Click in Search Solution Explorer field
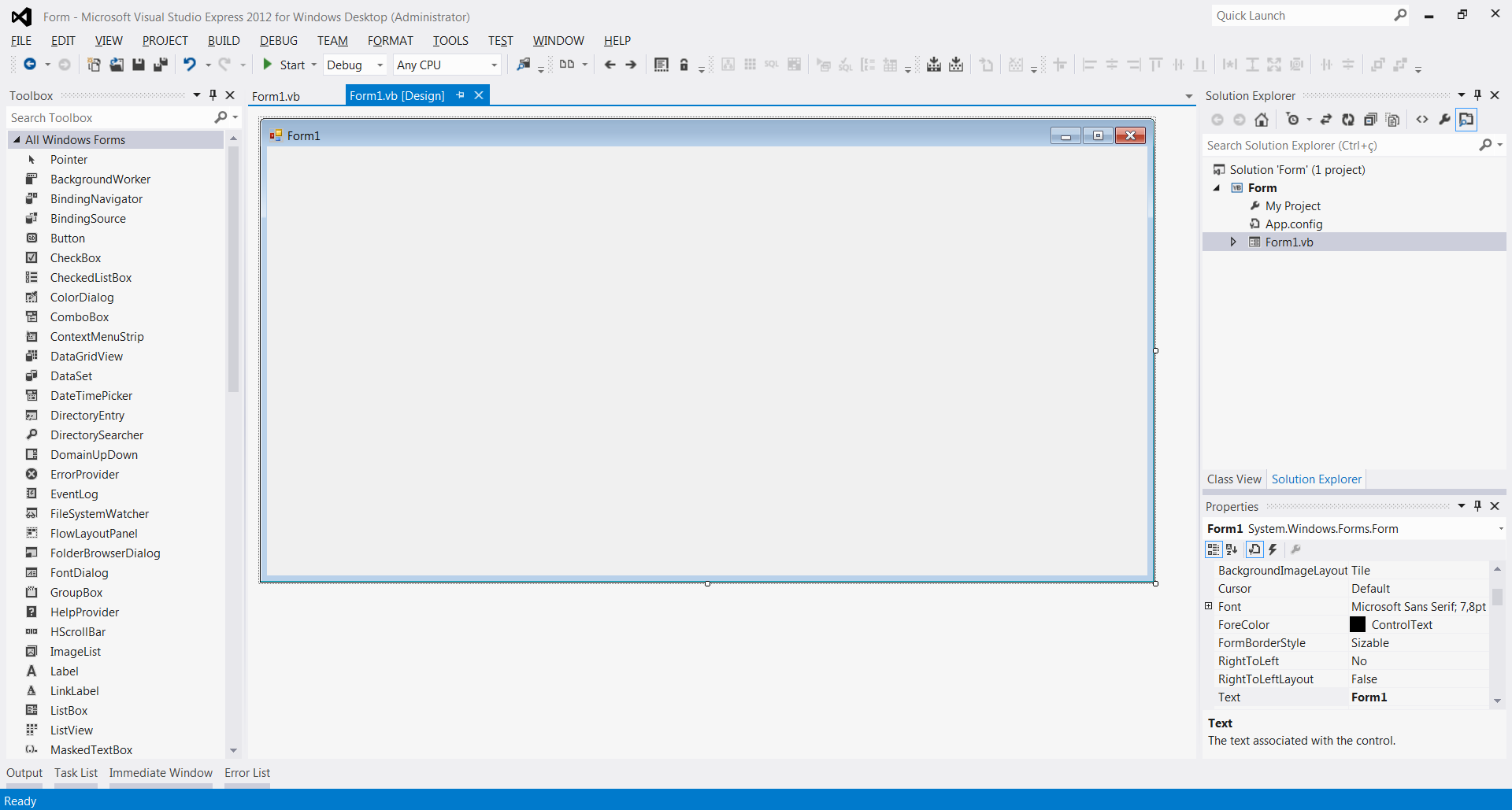Viewport: 1512px width, 810px height. [1340, 146]
